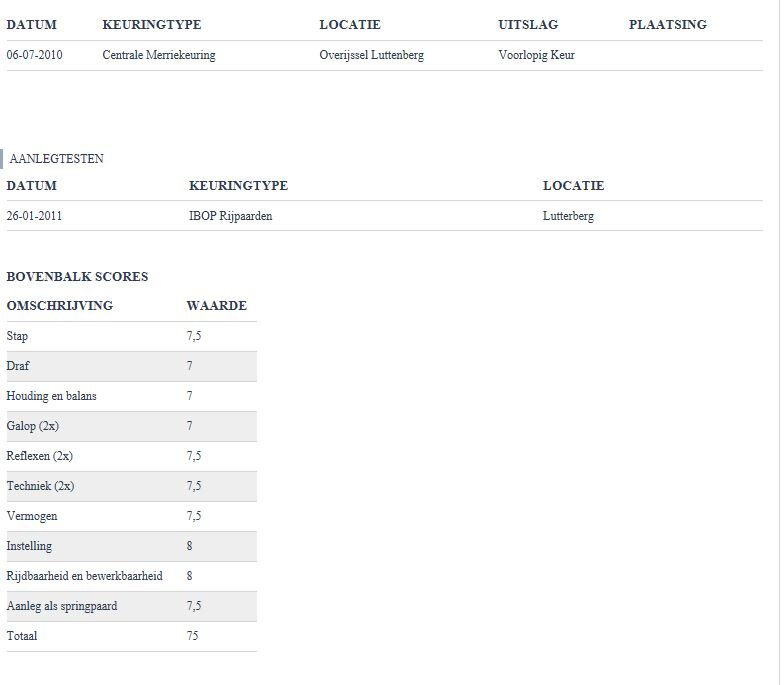Select the Houding en balans row label
The width and height of the screenshot is (784, 685).
click(51, 396)
